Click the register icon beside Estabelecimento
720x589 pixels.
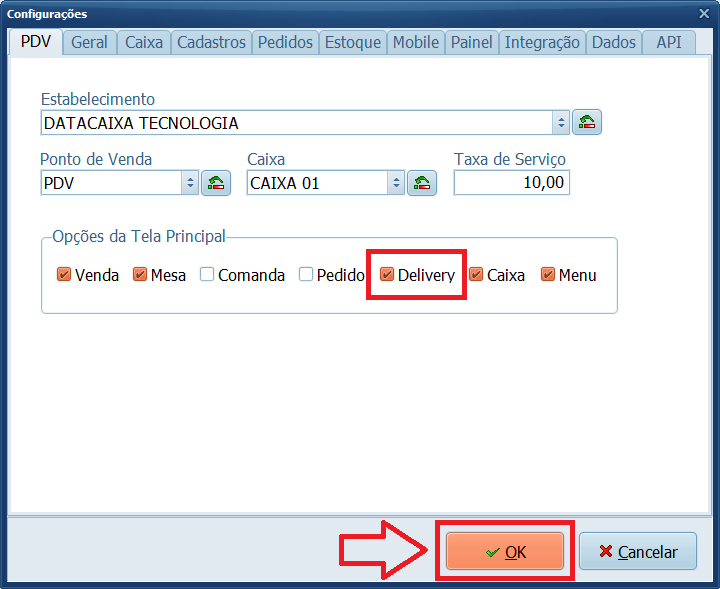click(x=587, y=122)
